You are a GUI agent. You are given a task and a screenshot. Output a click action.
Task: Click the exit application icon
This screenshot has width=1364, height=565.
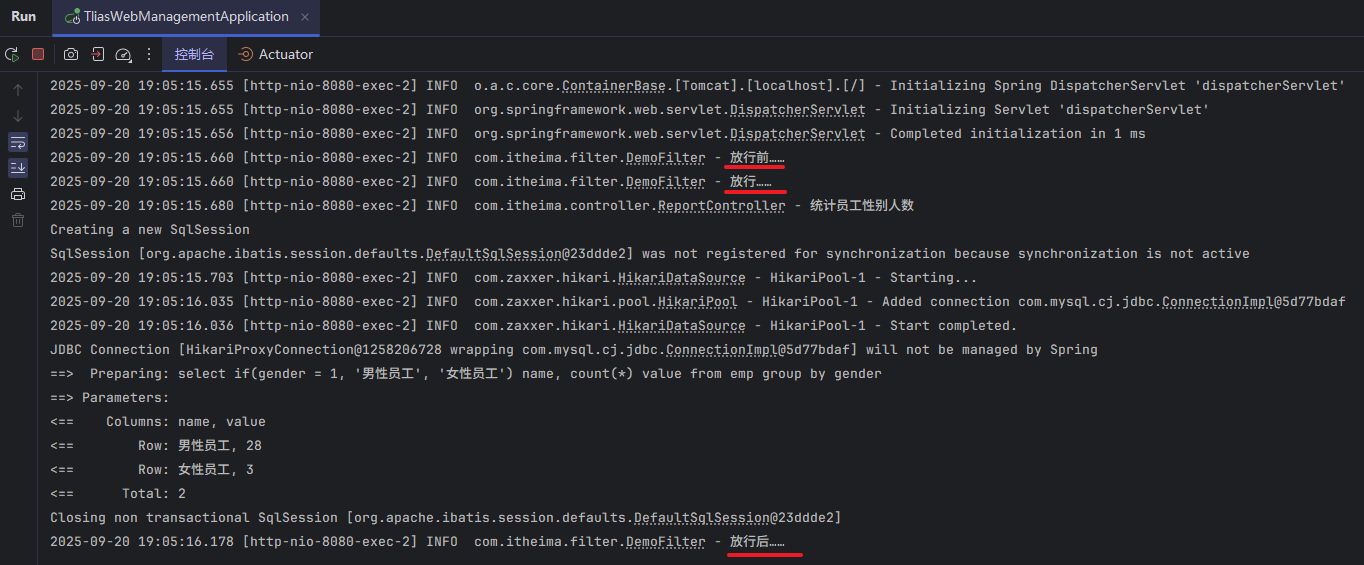tap(98, 54)
